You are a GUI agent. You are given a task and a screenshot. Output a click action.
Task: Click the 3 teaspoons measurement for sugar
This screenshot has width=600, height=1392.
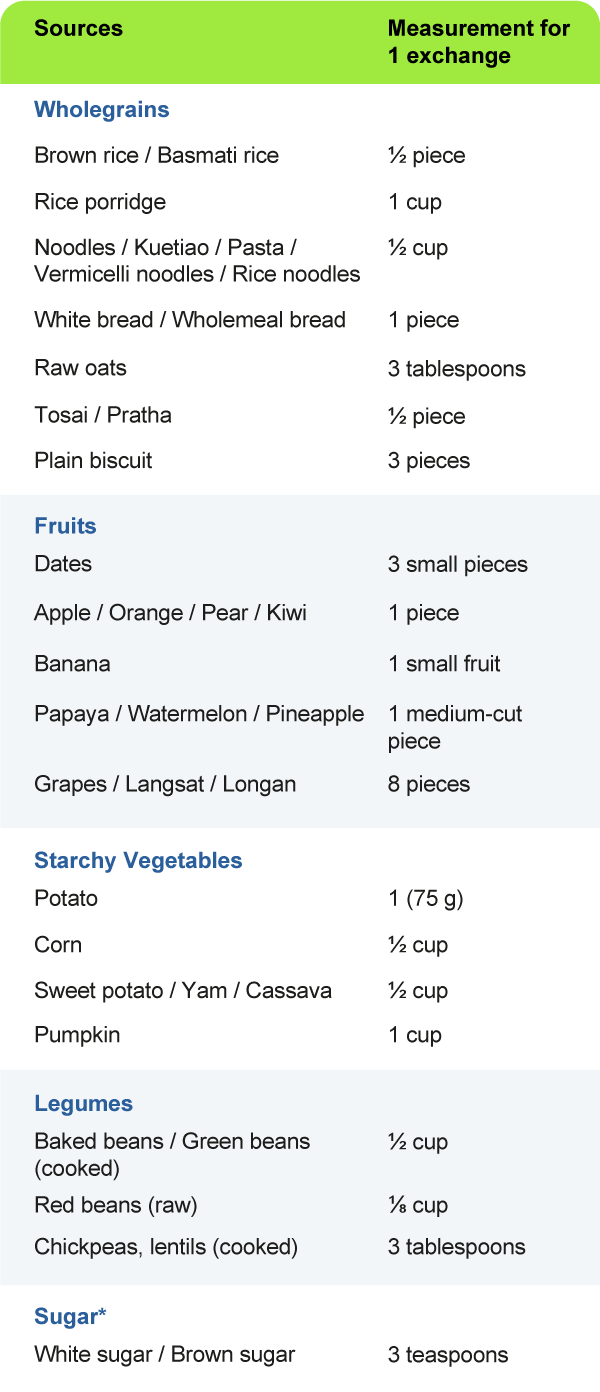click(448, 1356)
